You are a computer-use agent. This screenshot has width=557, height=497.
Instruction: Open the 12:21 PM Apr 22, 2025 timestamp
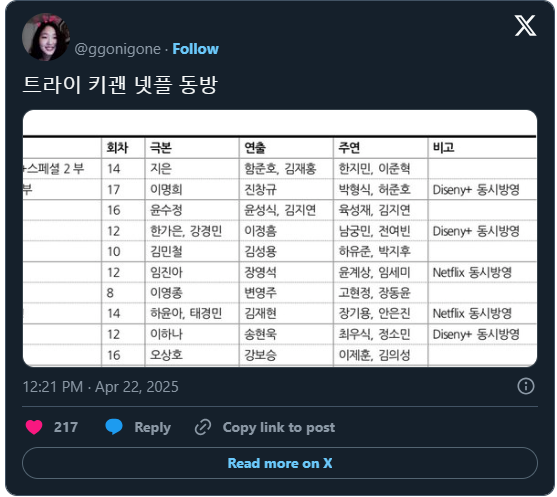(x=101, y=387)
